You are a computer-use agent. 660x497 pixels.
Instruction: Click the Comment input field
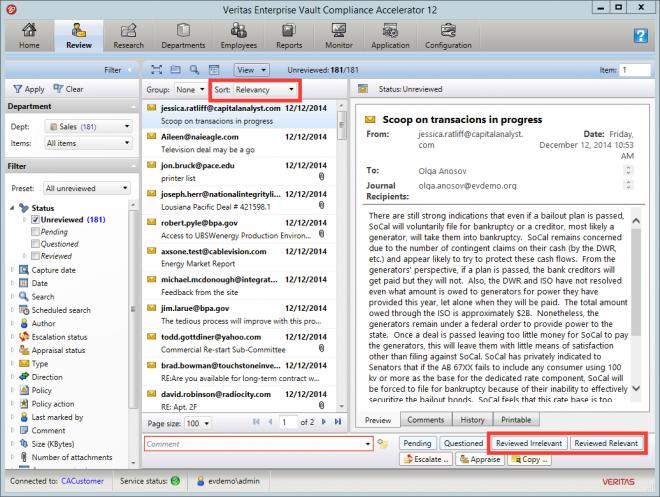point(258,444)
